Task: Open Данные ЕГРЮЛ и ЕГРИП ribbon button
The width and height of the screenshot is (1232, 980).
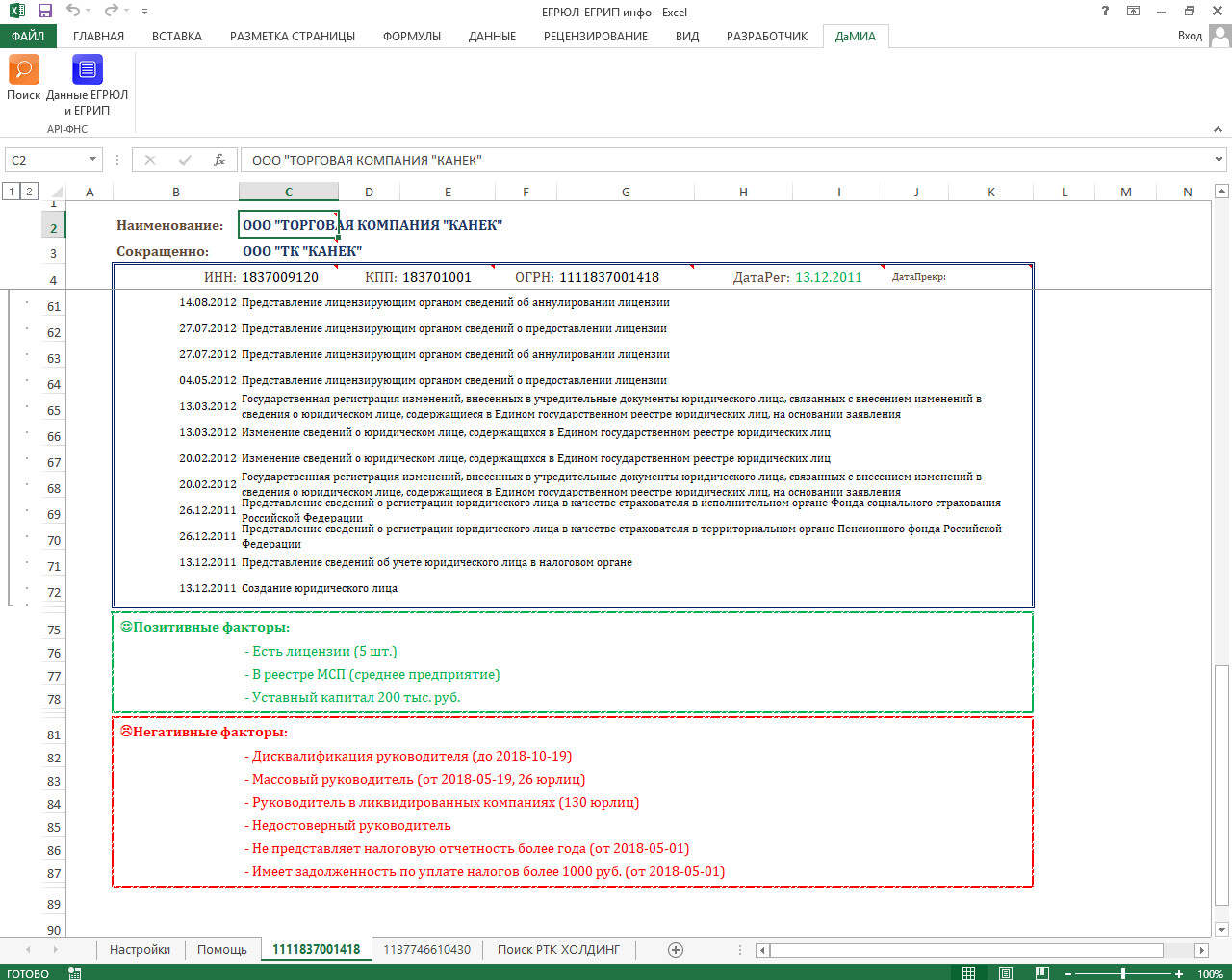Action: (x=87, y=70)
